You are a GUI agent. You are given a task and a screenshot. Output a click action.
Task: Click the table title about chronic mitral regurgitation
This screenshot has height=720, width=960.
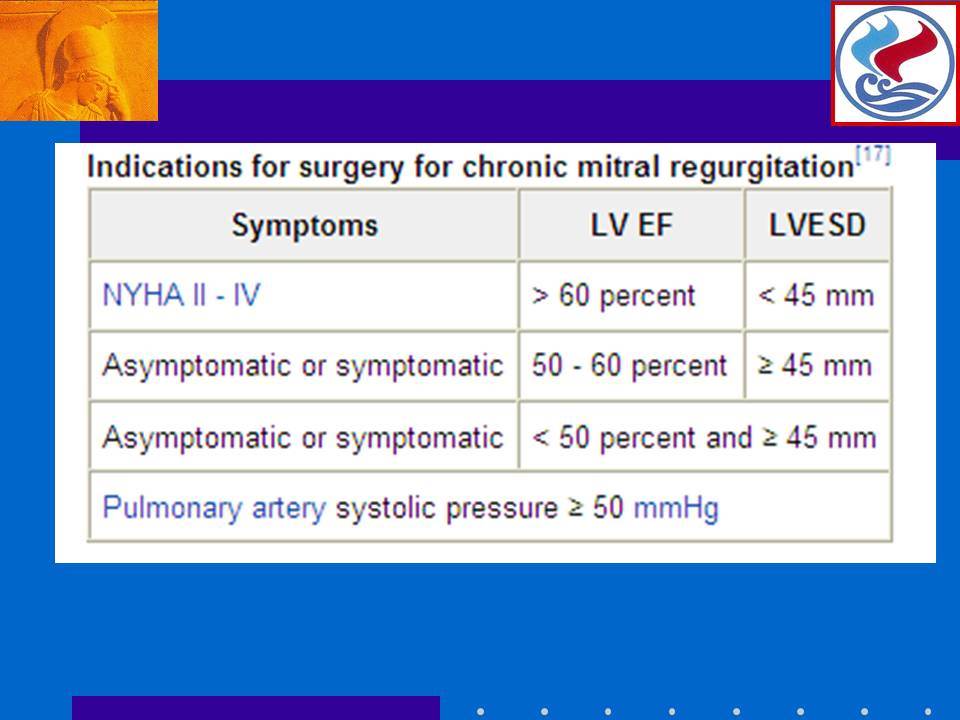pos(470,167)
